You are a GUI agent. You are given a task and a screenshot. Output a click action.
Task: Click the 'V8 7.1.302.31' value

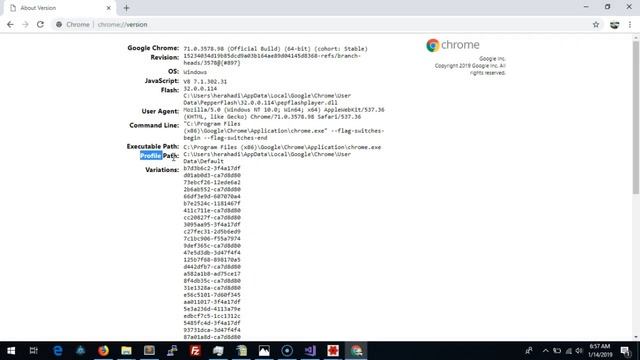(x=205, y=82)
